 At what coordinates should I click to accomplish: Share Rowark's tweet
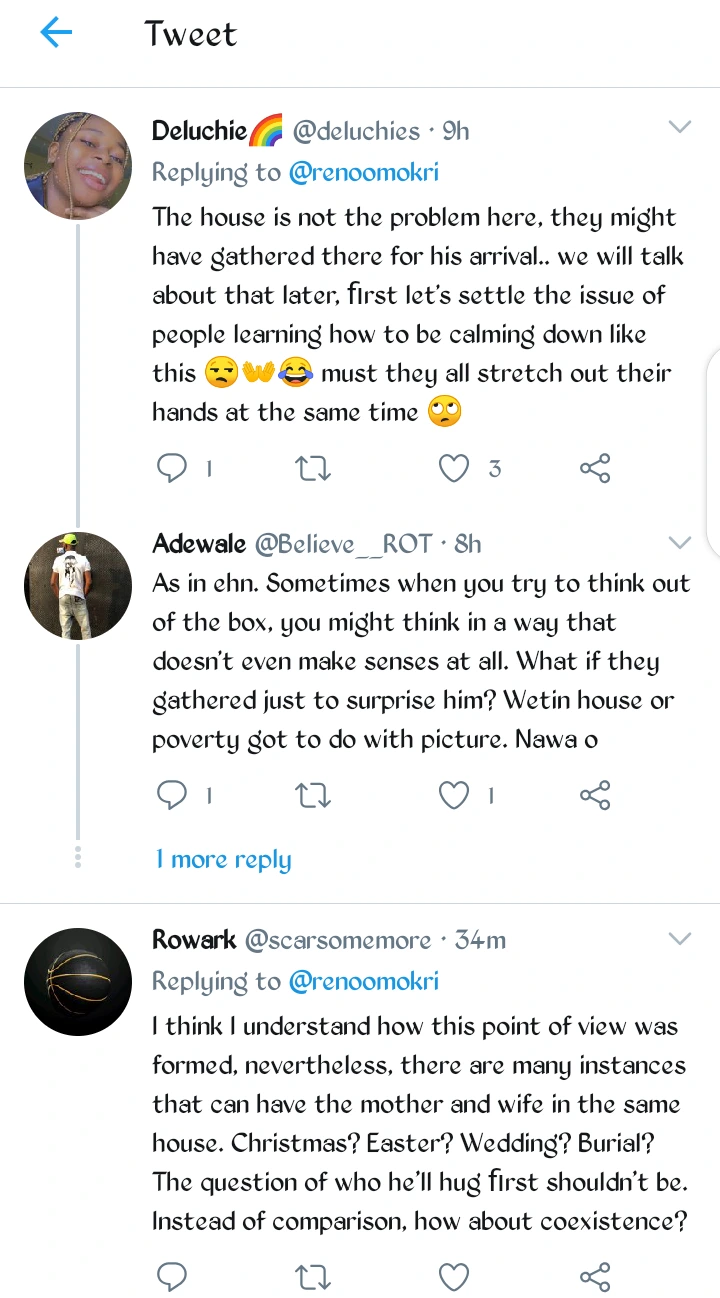pyautogui.click(x=595, y=1276)
